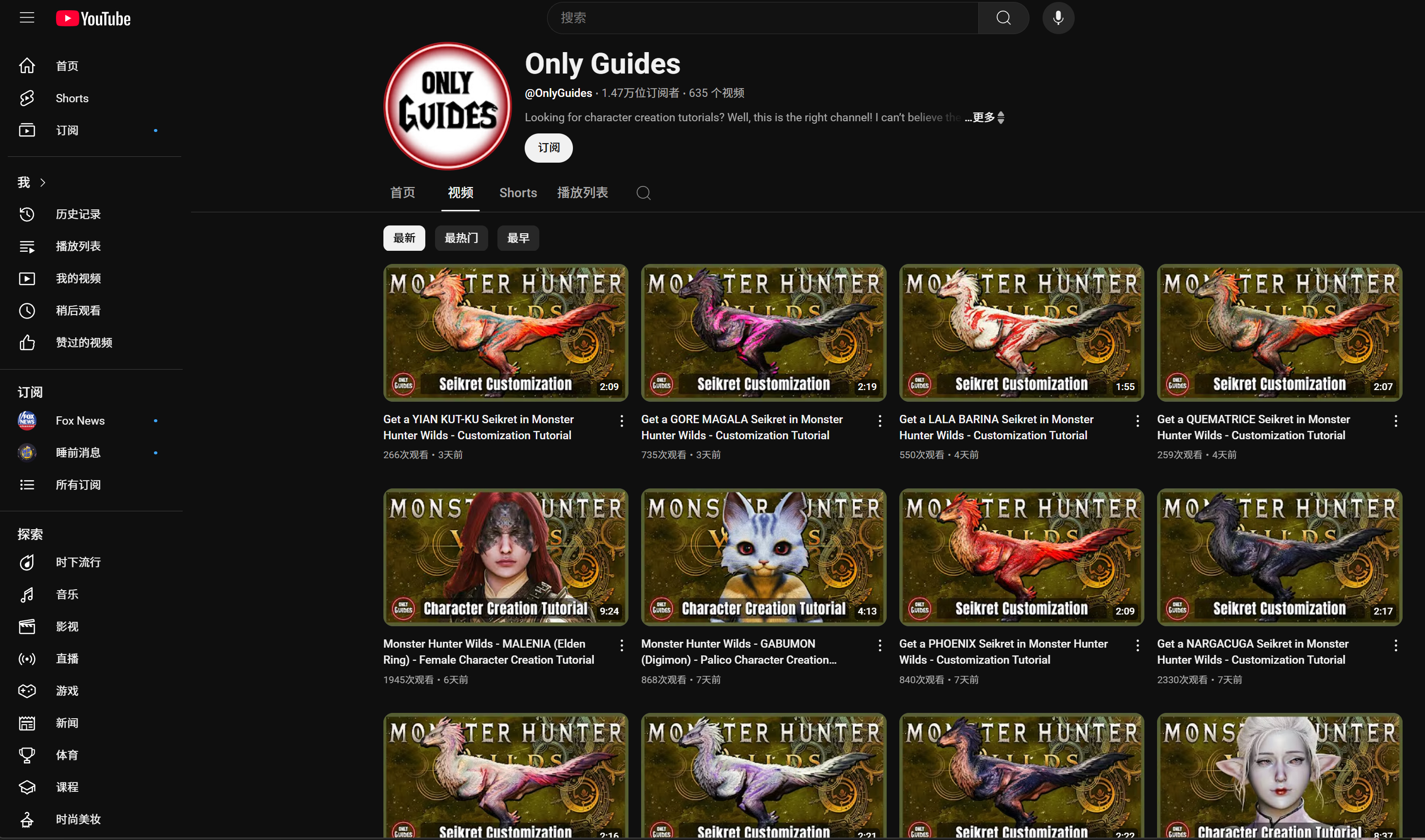Play the PHOENIX Seikret thumbnail
Viewport: 1425px width, 840px height.
pyautogui.click(x=1021, y=558)
